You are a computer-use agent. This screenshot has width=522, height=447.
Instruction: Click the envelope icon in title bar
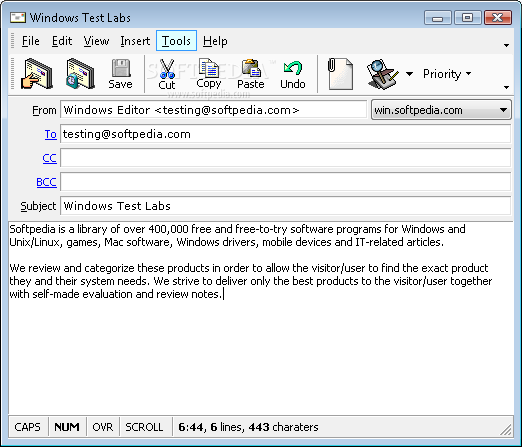pyautogui.click(x=18, y=17)
